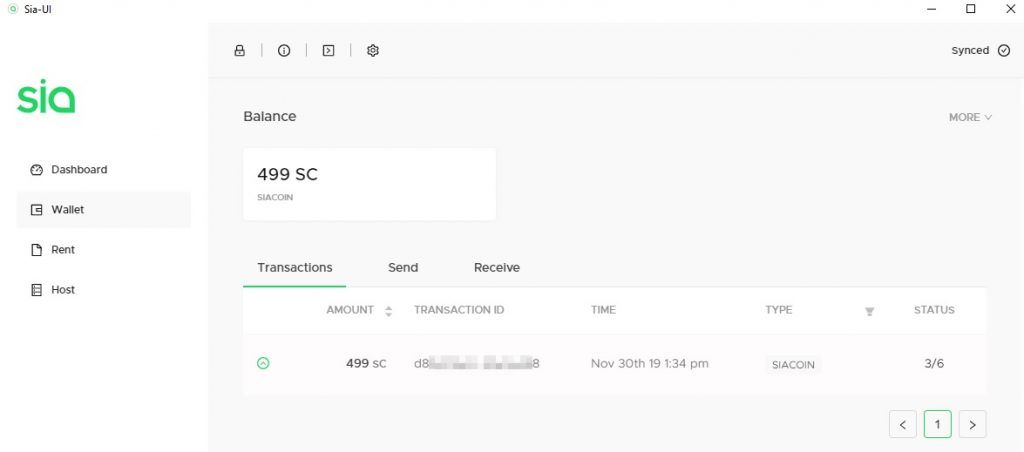Sort transactions by AMOUNT arrows
Image resolution: width=1024 pixels, height=452 pixels.
[x=389, y=311]
